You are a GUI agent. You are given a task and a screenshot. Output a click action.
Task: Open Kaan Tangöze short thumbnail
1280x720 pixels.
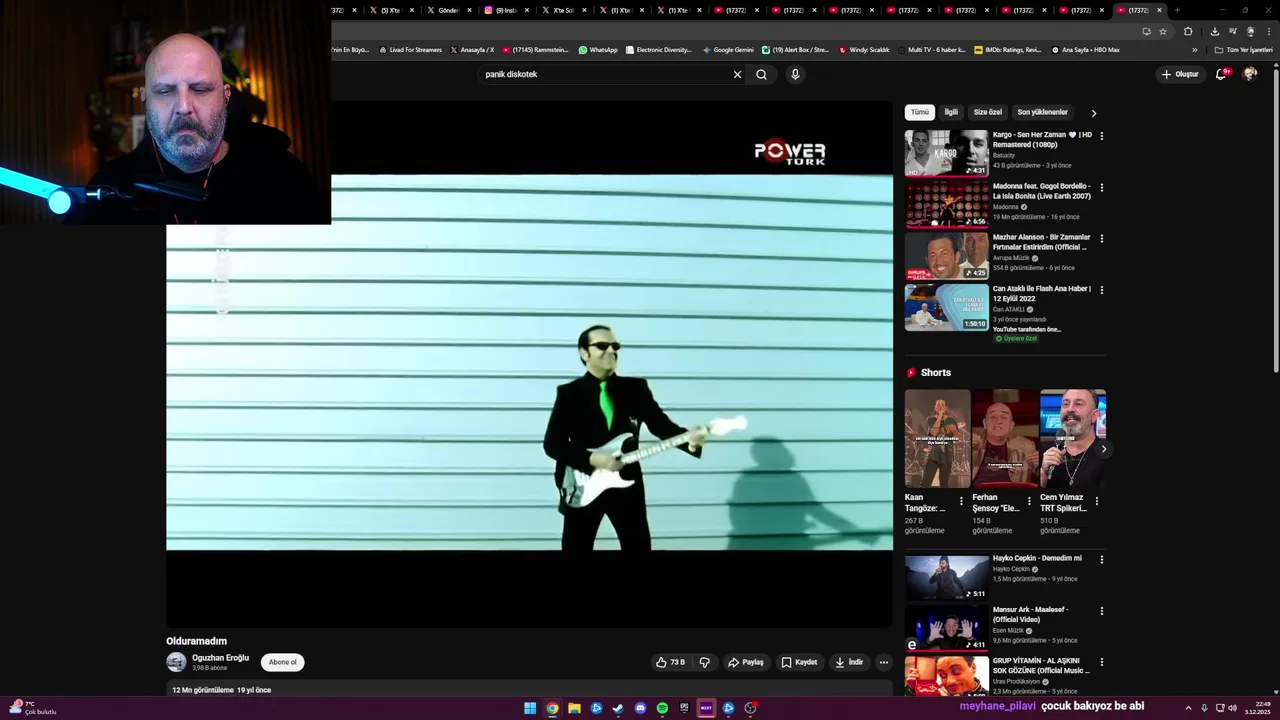coord(937,438)
